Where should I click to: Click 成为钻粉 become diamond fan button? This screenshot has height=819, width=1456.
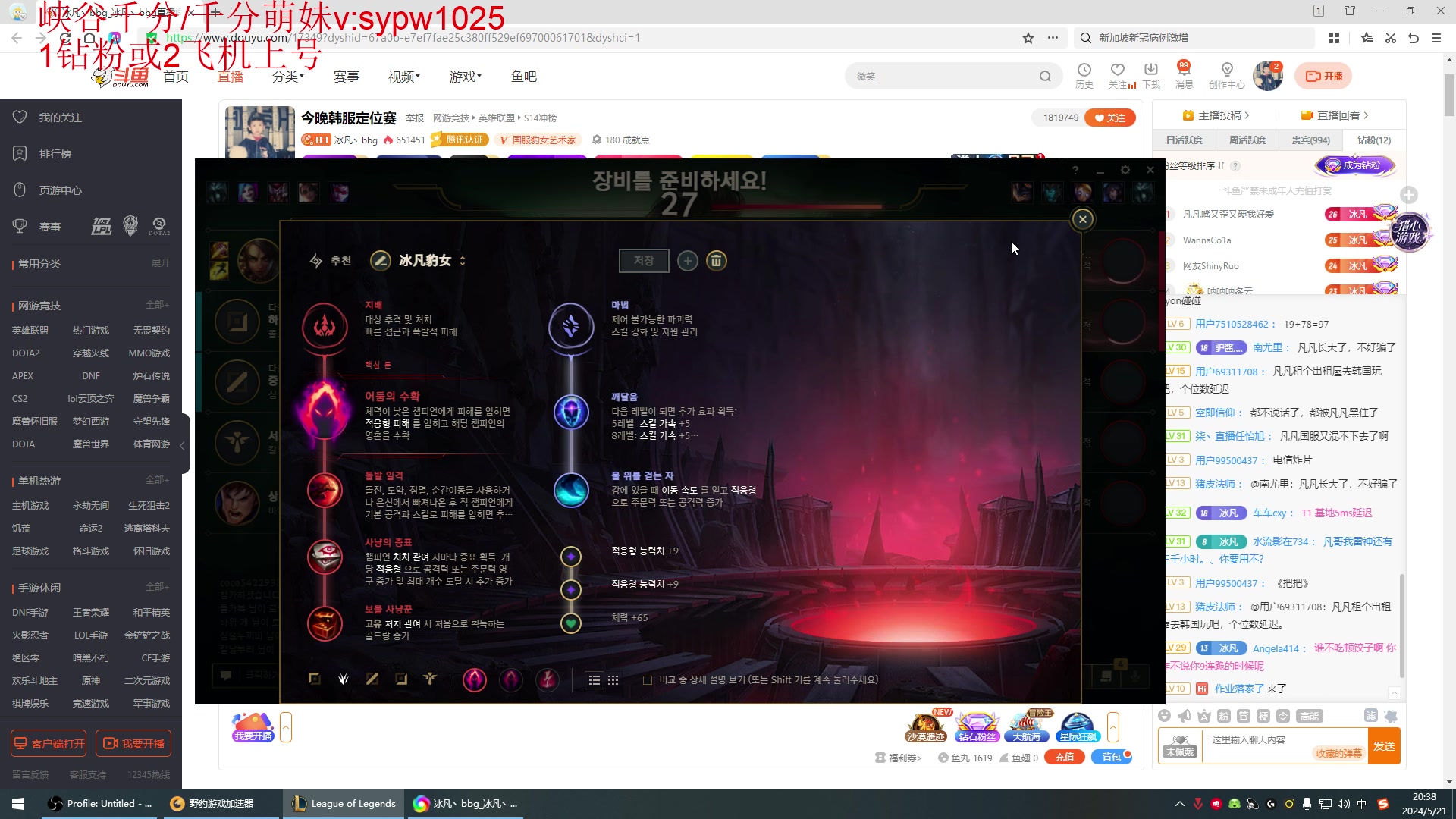(x=1354, y=165)
